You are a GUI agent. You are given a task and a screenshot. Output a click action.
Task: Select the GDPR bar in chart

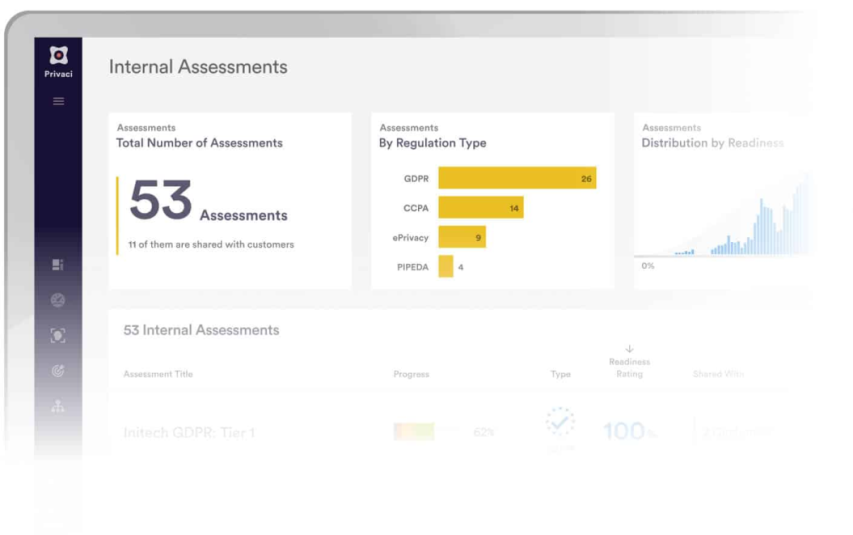tap(516, 178)
